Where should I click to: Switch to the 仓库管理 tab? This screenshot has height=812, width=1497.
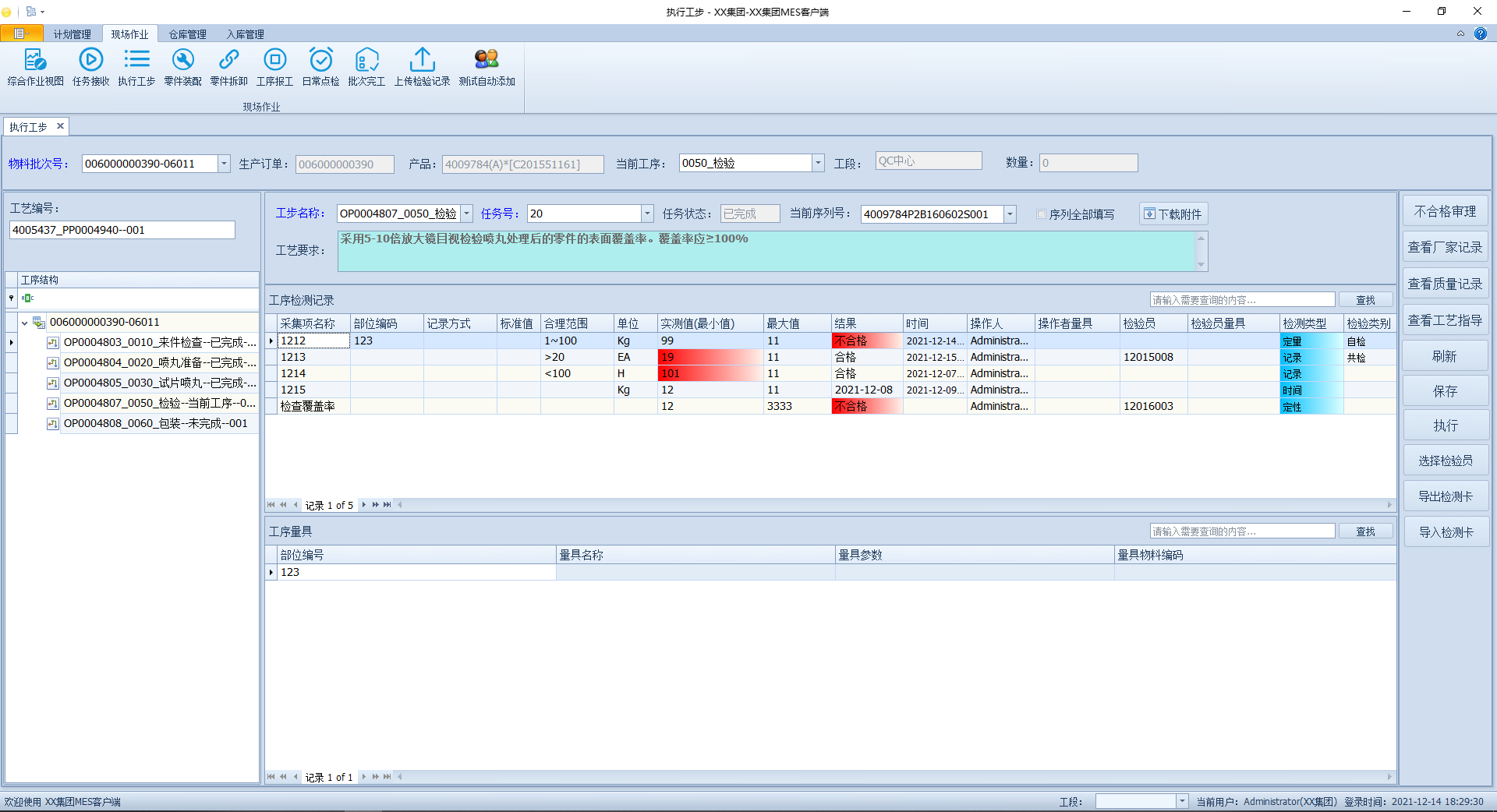[186, 34]
